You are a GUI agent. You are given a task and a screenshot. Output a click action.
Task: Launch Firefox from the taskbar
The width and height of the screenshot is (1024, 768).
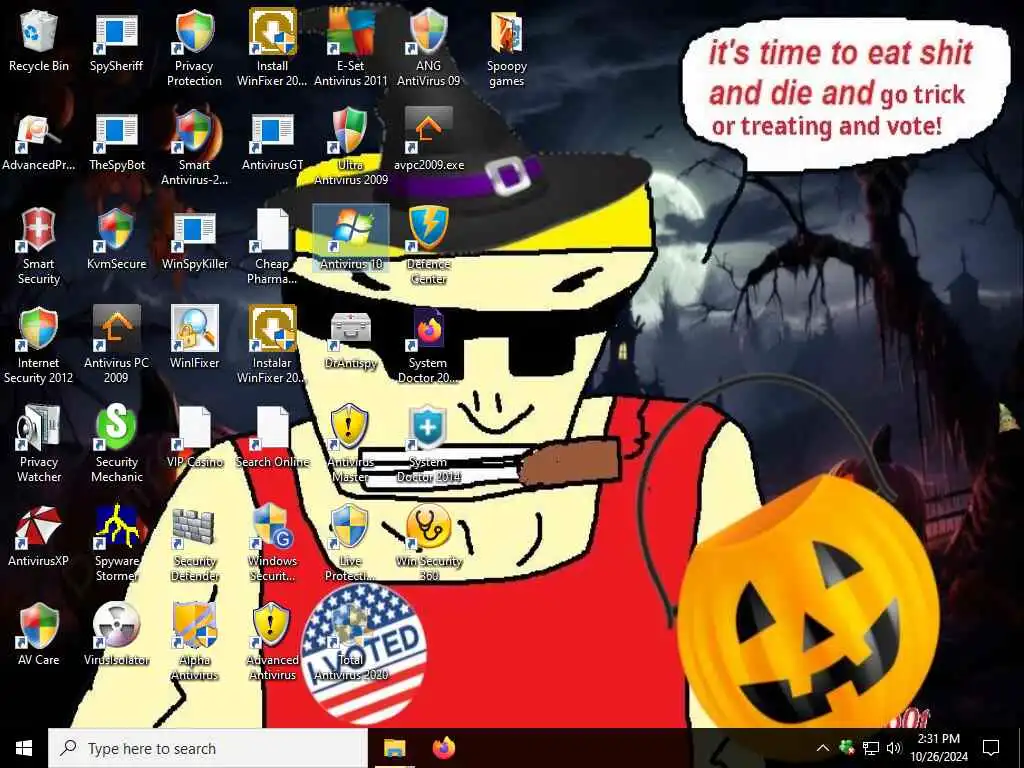pos(444,748)
